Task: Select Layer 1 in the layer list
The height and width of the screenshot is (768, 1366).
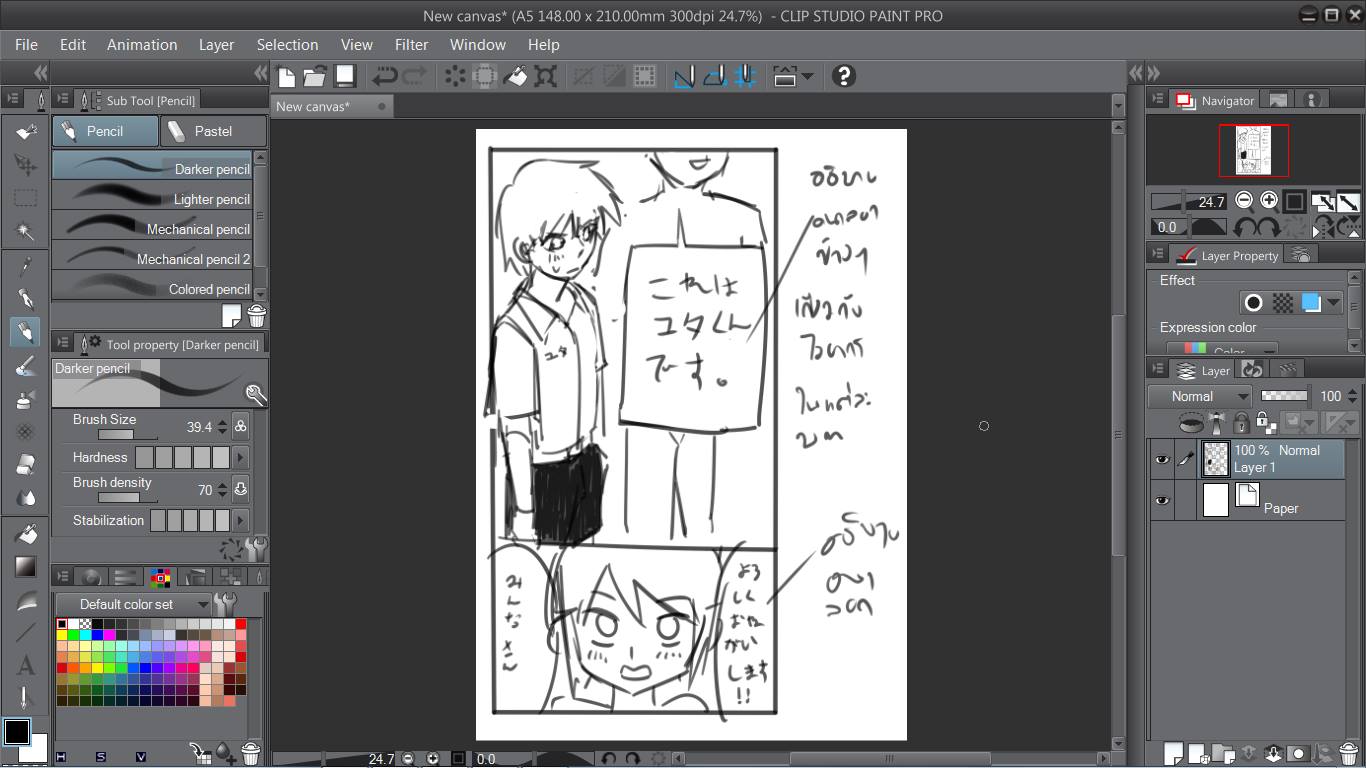Action: (1247, 459)
